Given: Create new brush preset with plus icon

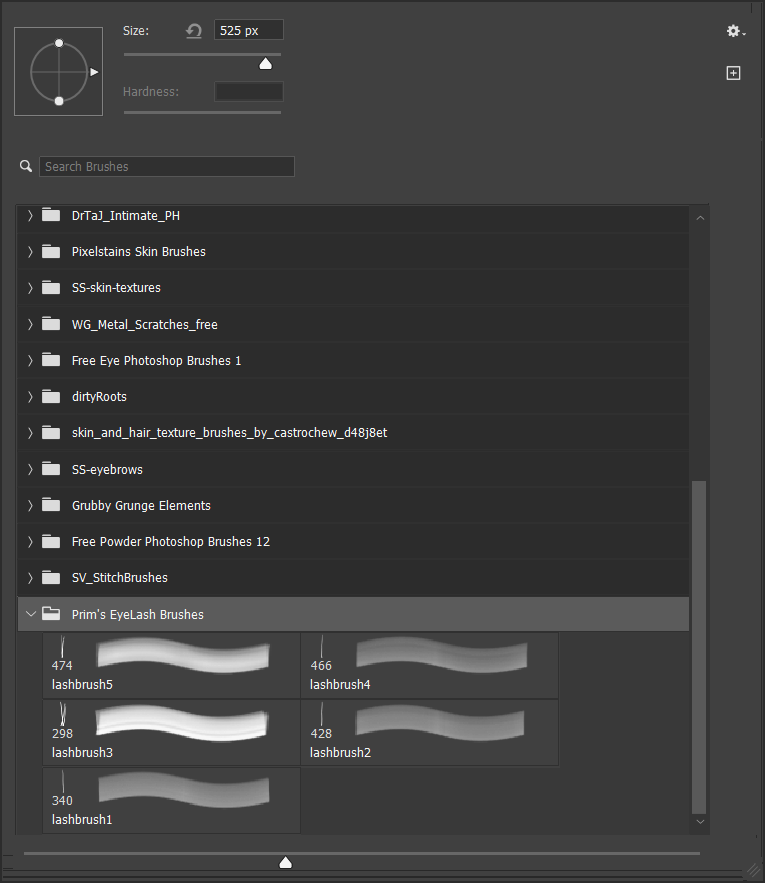Looking at the screenshot, I should coord(733,73).
